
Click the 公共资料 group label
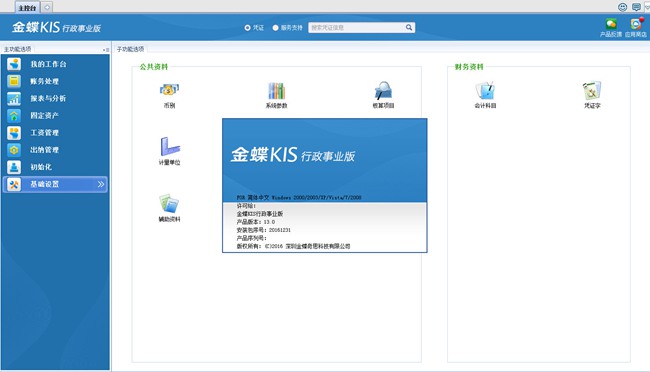(x=154, y=67)
